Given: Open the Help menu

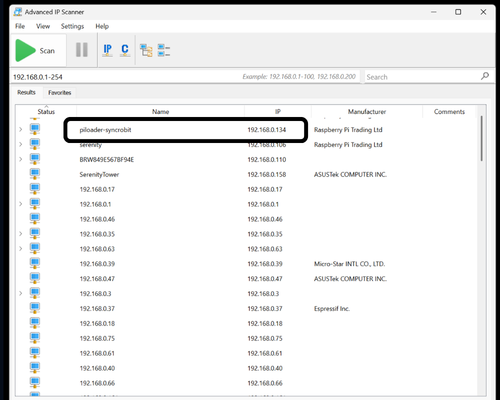Looking at the screenshot, I should pos(102,26).
